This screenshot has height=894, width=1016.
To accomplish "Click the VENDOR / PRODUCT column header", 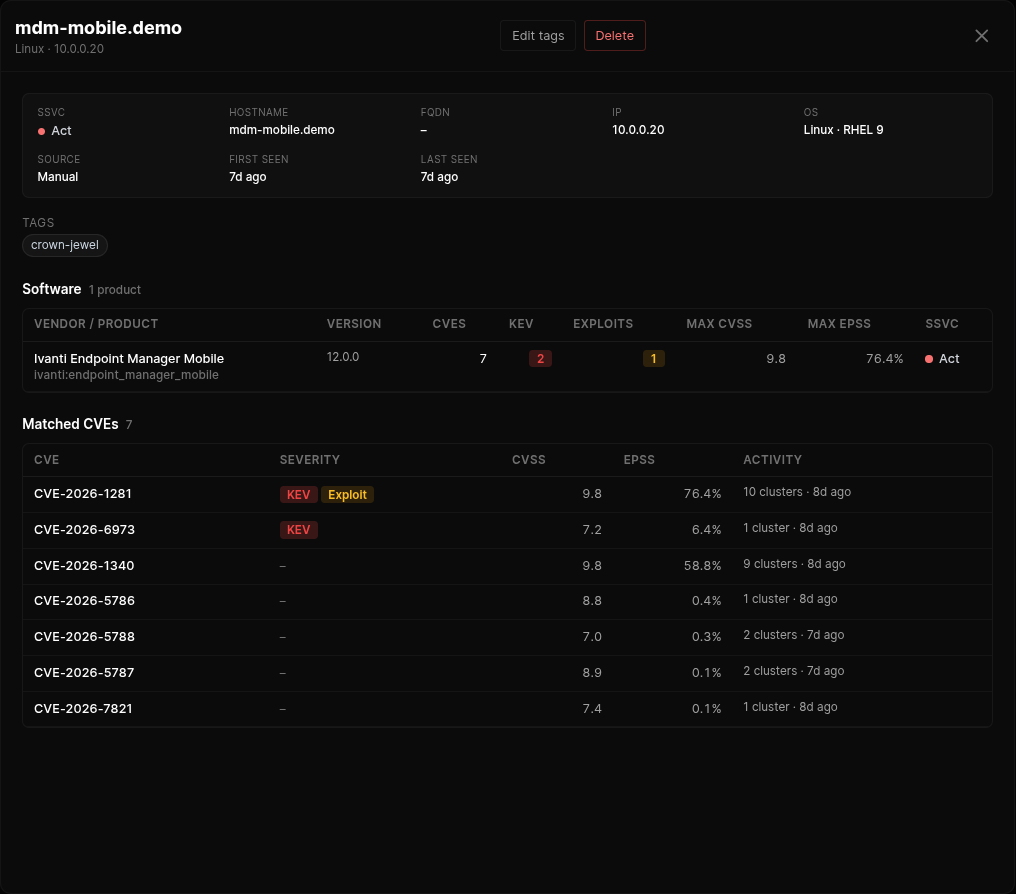I will point(96,324).
